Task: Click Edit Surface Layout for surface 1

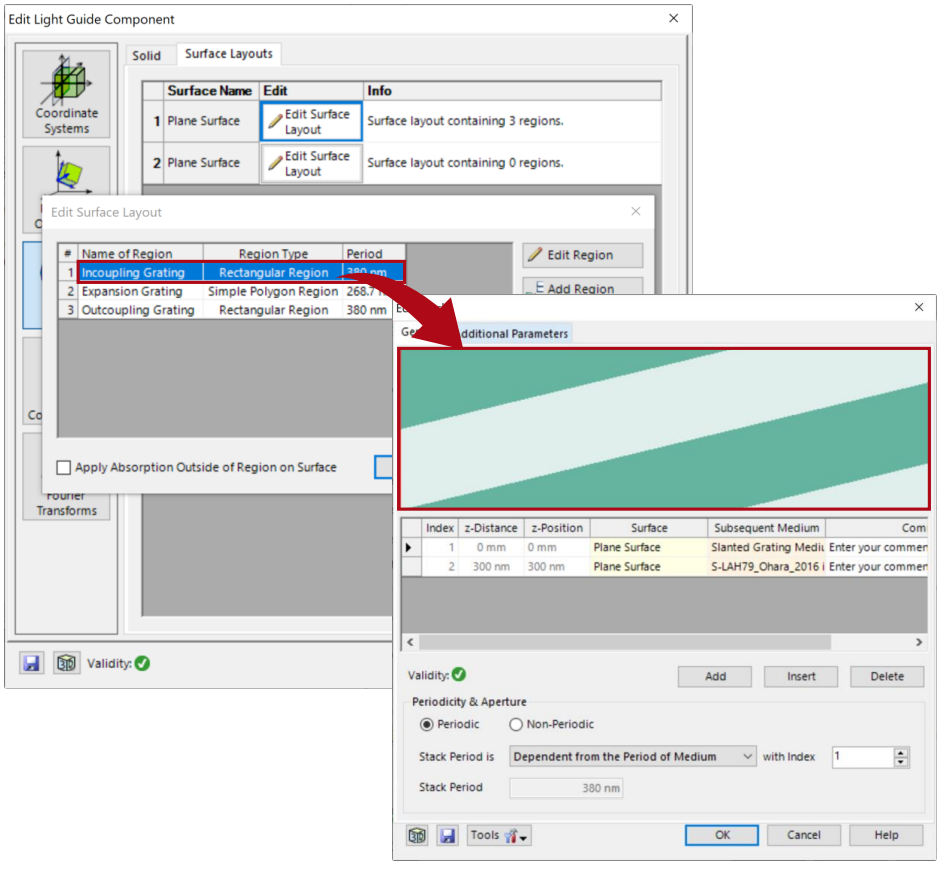Action: tap(310, 122)
